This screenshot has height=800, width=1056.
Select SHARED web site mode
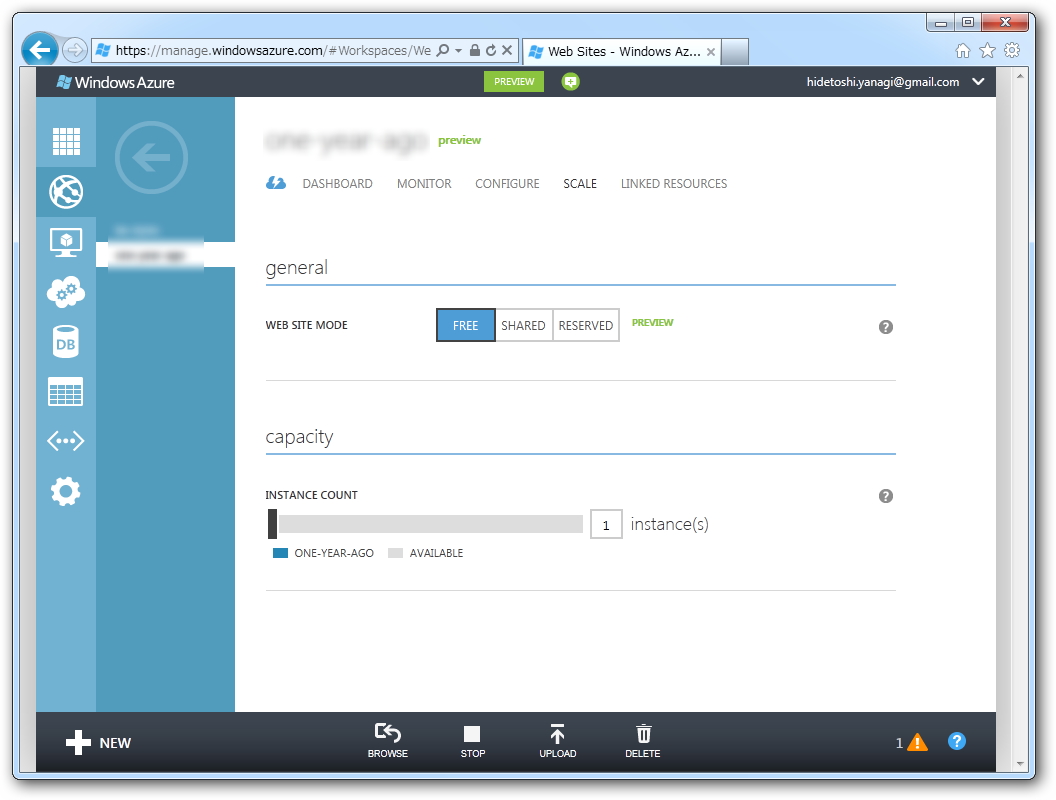tap(523, 325)
